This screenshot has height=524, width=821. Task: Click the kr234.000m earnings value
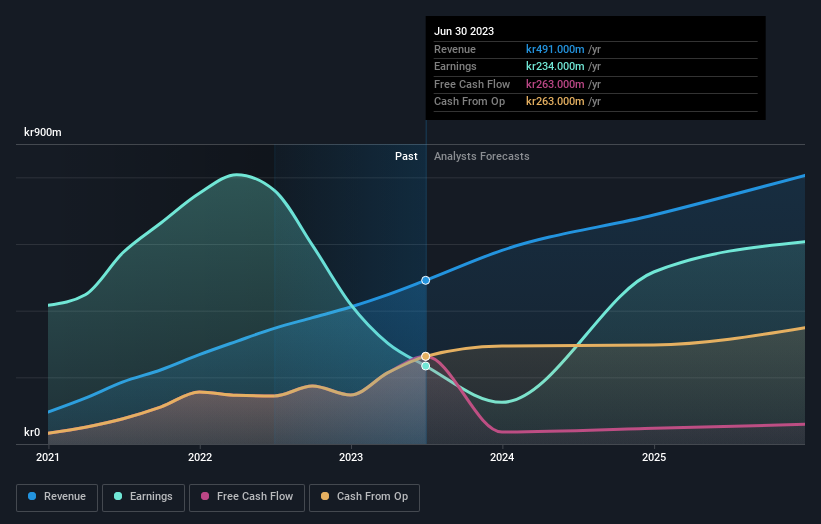(x=555, y=66)
